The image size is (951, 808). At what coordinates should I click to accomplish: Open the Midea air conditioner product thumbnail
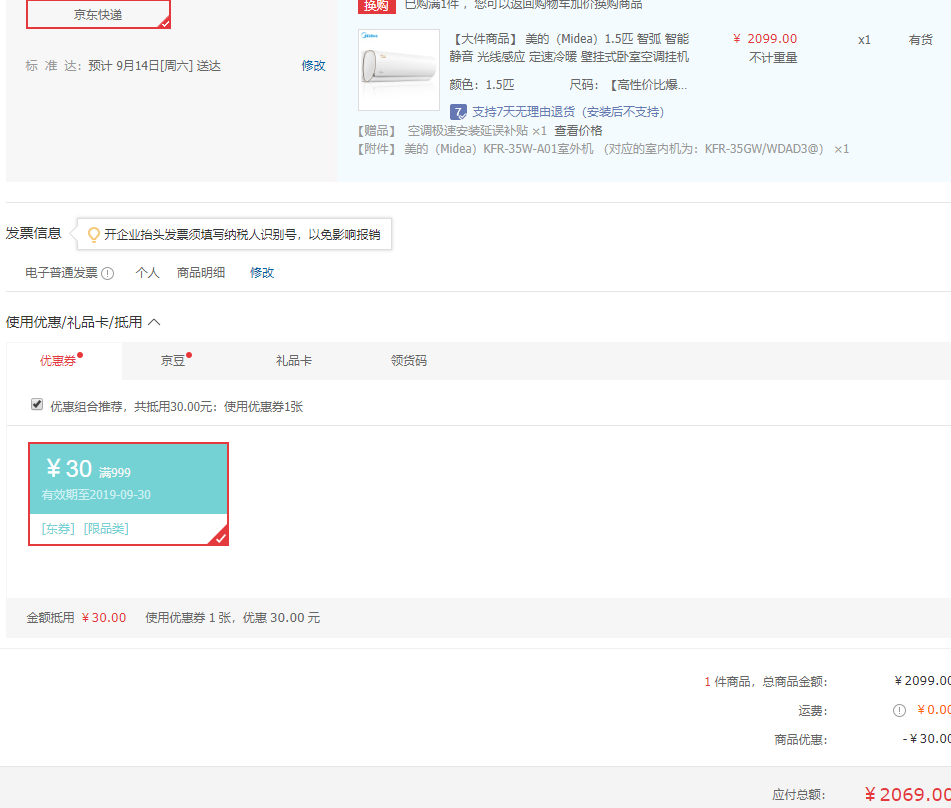(398, 70)
